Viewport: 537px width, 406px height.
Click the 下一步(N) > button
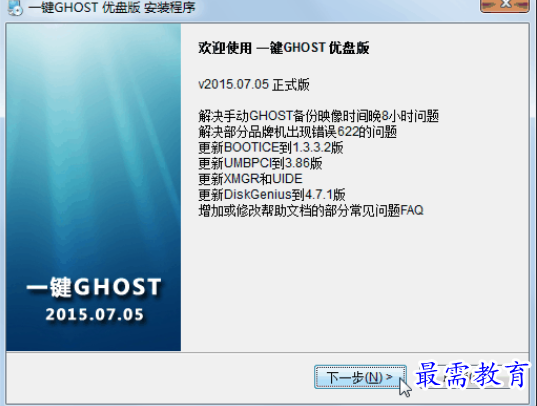pyautogui.click(x=360, y=377)
